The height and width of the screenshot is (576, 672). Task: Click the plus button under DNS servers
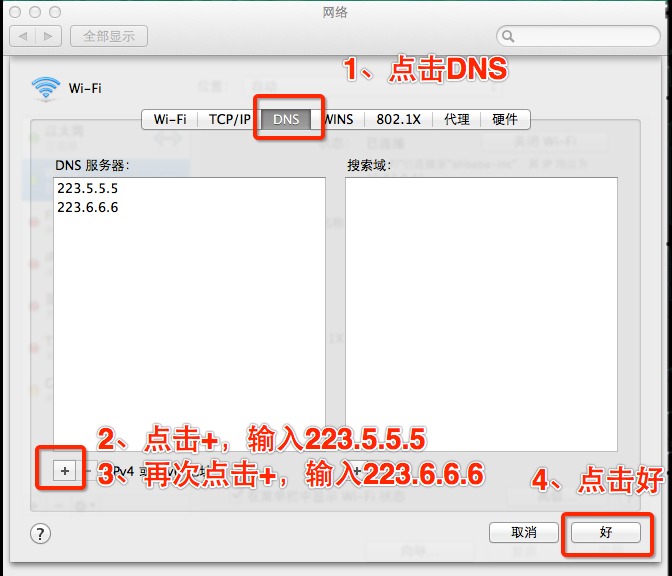point(65,471)
